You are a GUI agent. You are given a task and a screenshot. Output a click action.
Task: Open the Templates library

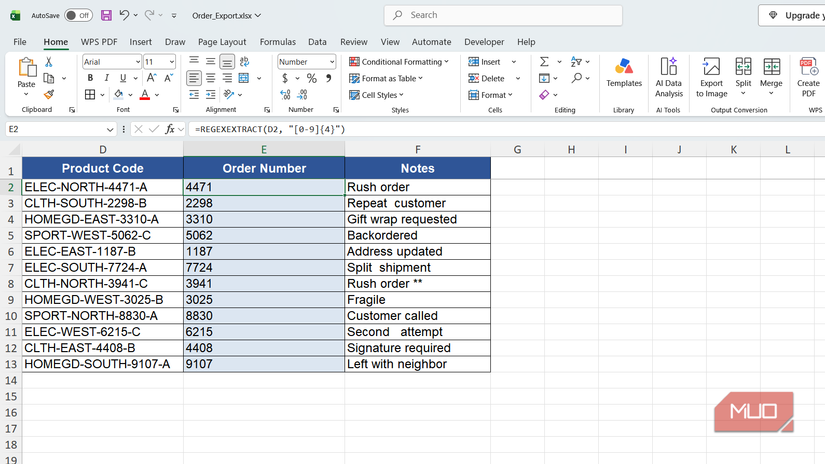pos(624,73)
